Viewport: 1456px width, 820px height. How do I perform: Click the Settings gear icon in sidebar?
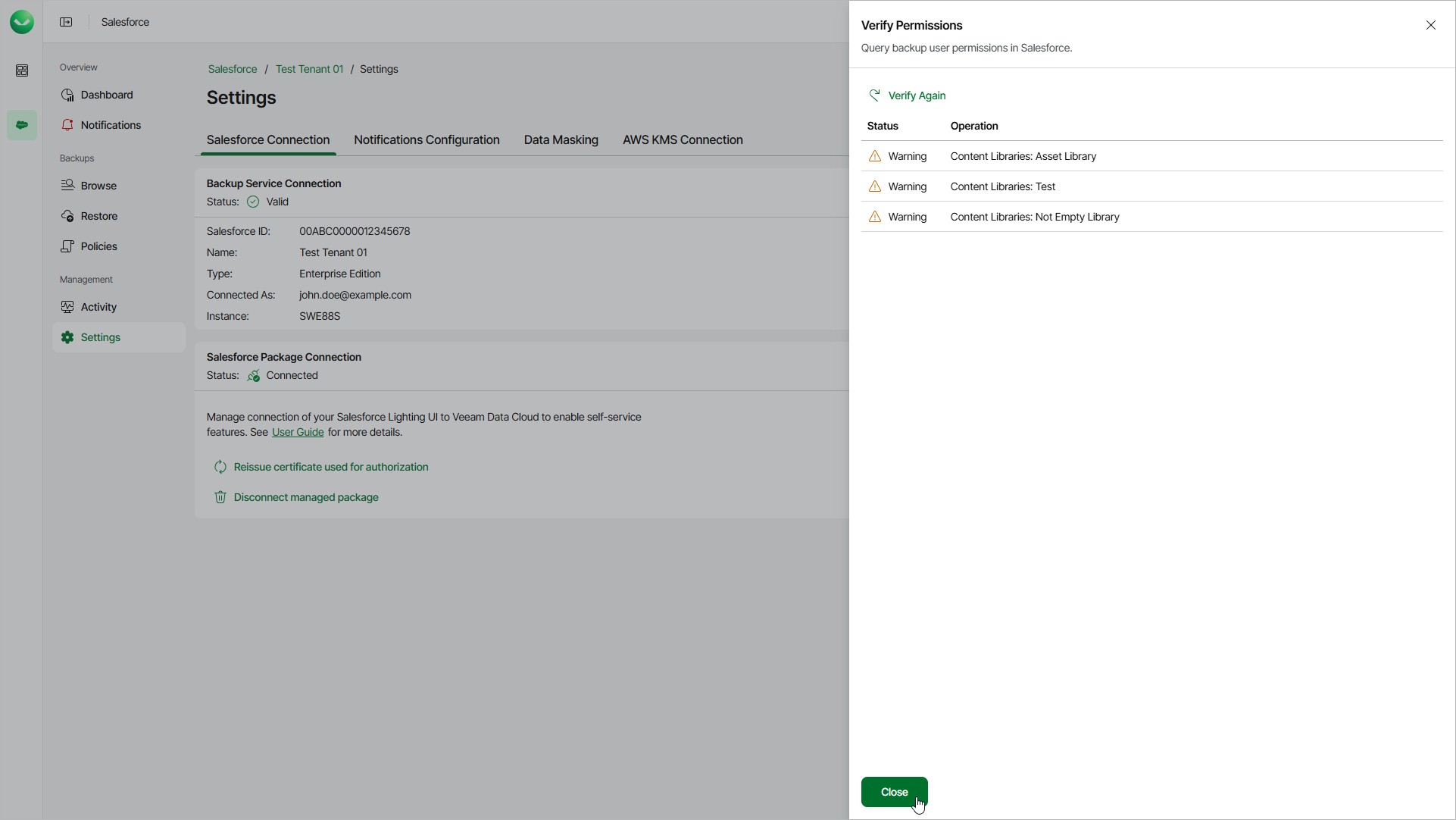(x=67, y=337)
